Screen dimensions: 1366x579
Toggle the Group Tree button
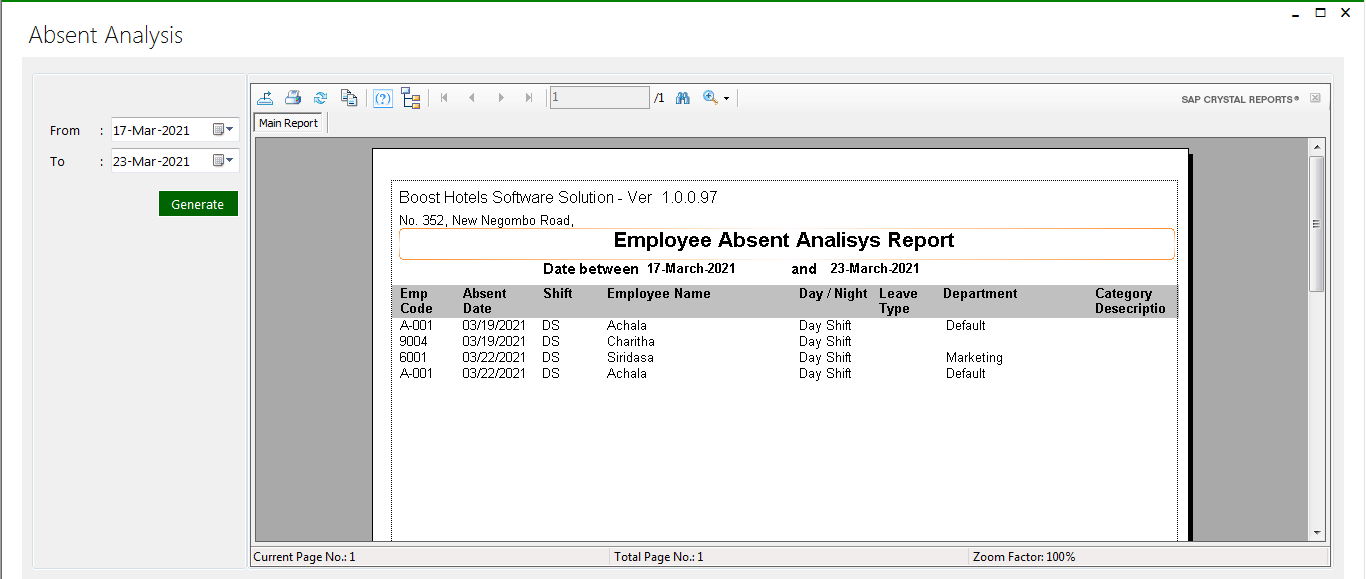[410, 98]
